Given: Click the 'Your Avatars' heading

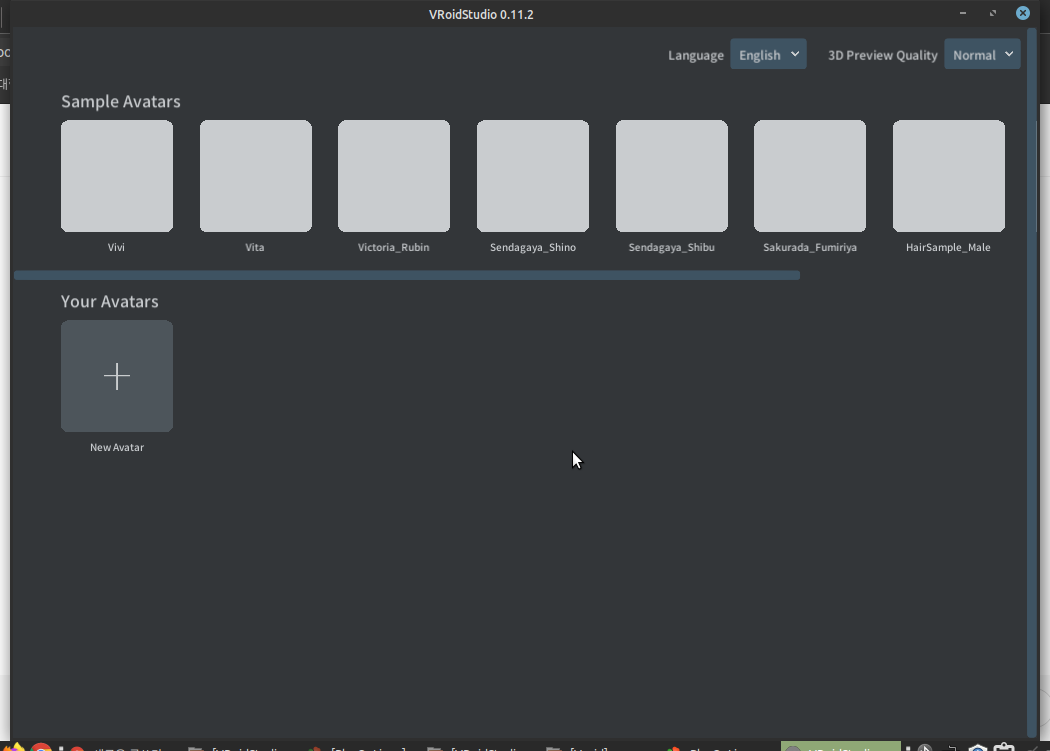Looking at the screenshot, I should click(x=110, y=301).
